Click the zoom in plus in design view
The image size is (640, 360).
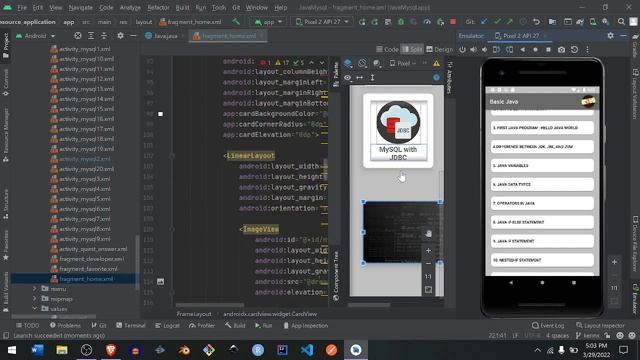[x=428, y=250]
